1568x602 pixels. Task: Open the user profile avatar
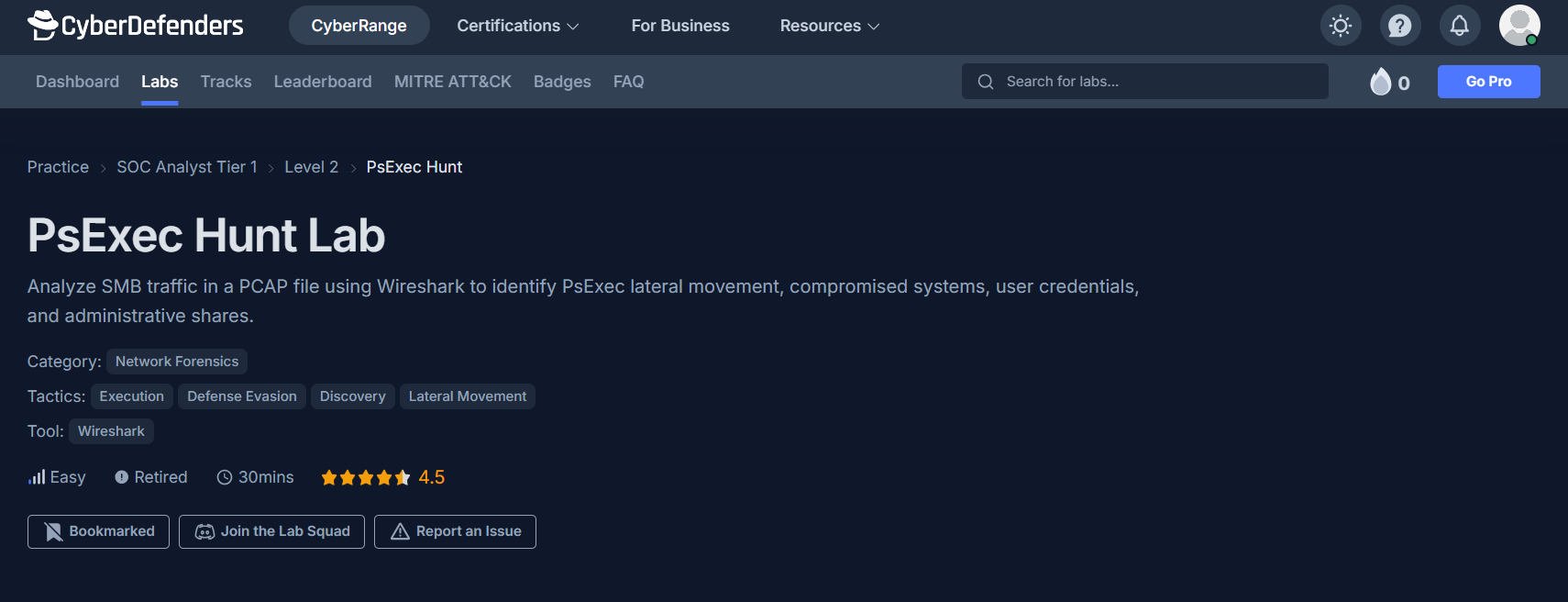1519,26
